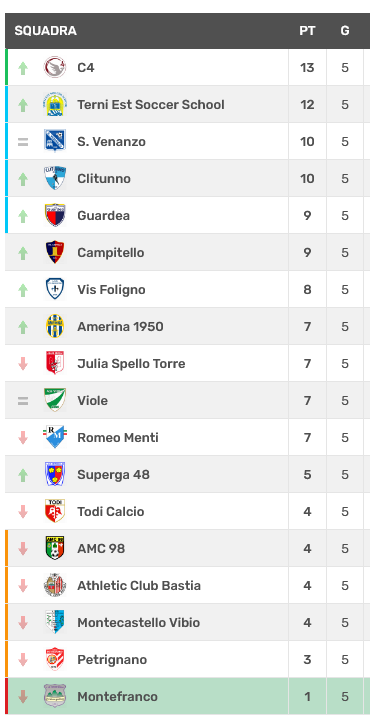Click the equals sign beside Viole
The width and height of the screenshot is (370, 723).
coord(23,401)
